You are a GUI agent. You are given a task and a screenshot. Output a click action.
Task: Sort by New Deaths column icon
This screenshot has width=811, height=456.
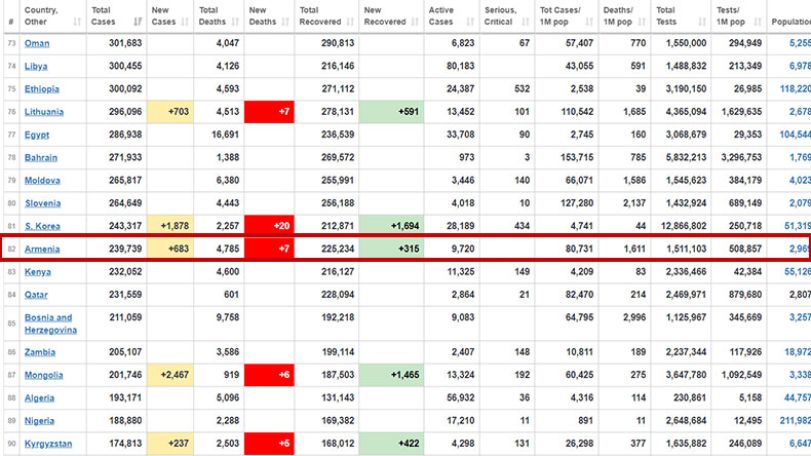click(286, 22)
